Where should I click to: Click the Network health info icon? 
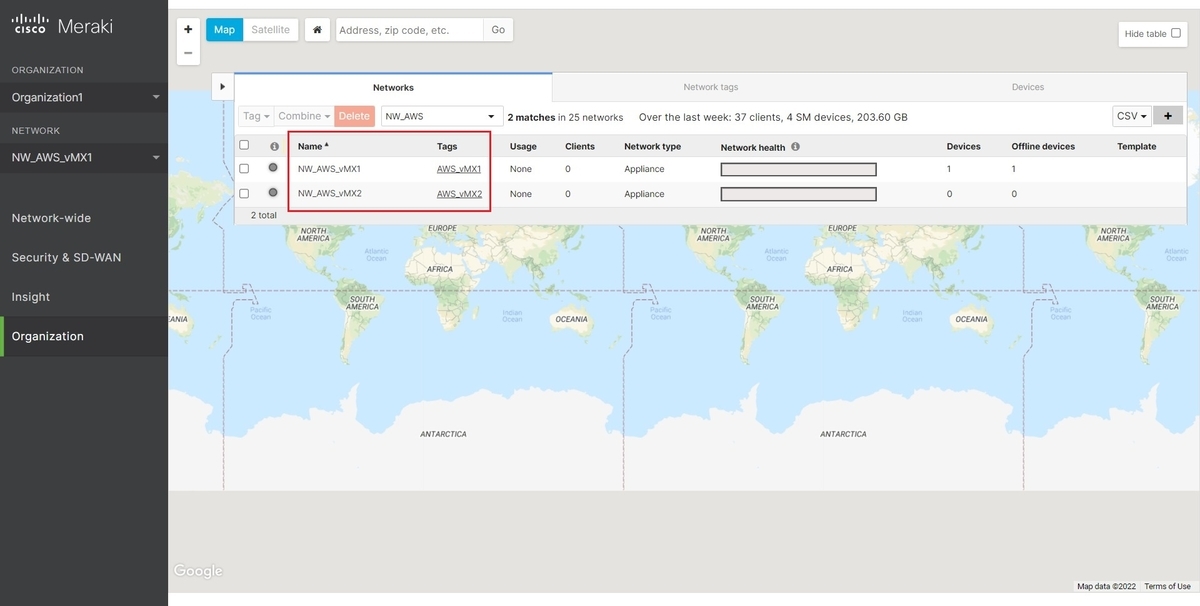pos(795,146)
